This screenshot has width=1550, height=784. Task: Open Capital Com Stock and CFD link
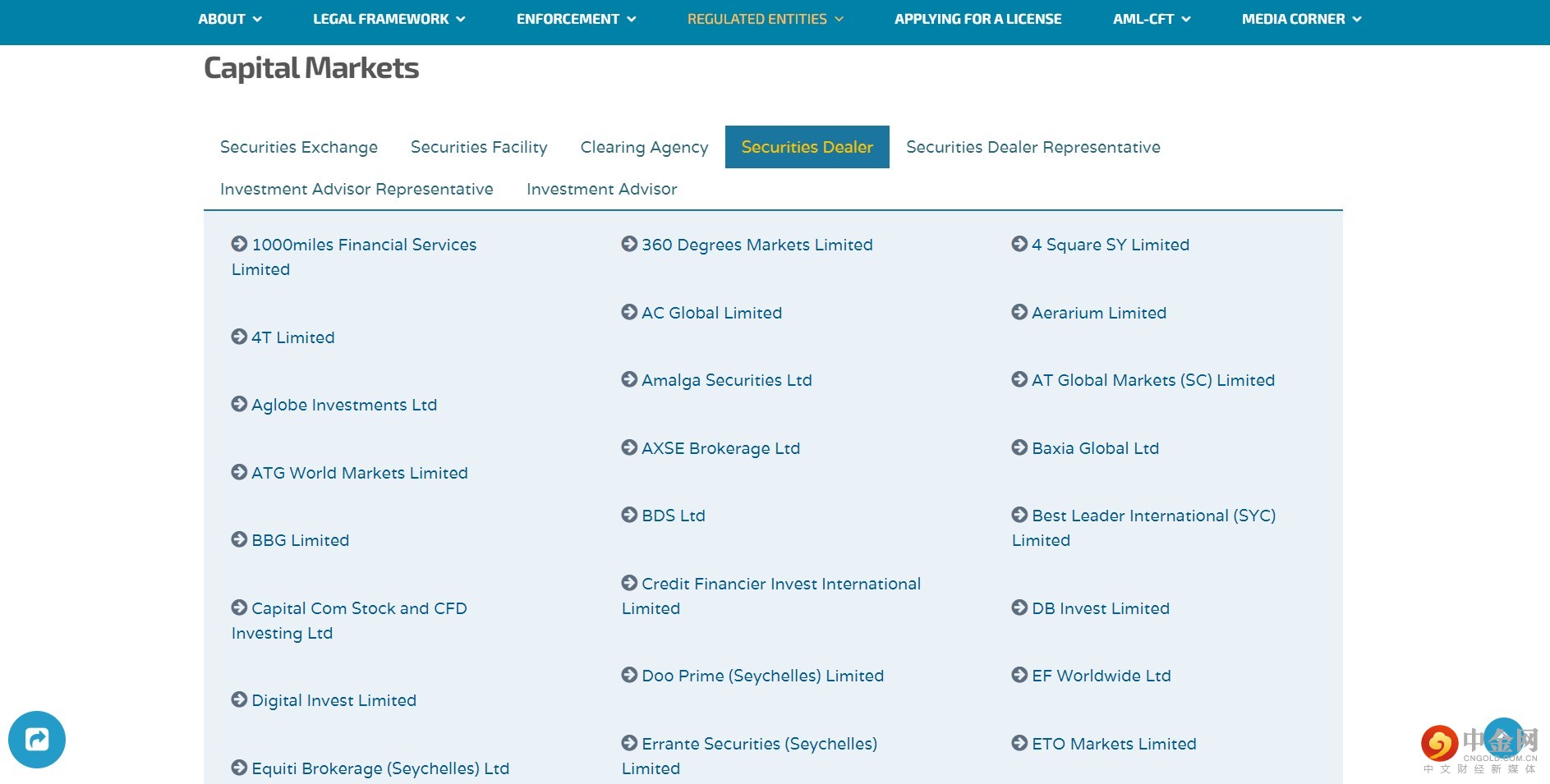click(x=349, y=621)
